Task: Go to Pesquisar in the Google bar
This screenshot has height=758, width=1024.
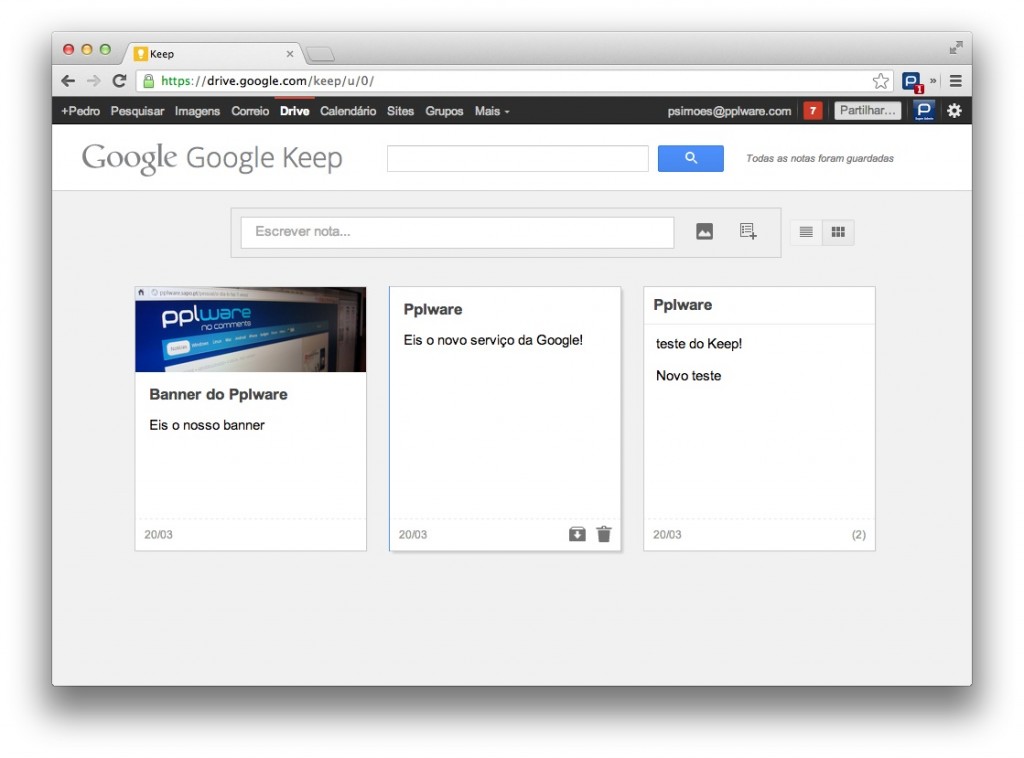Action: 137,111
